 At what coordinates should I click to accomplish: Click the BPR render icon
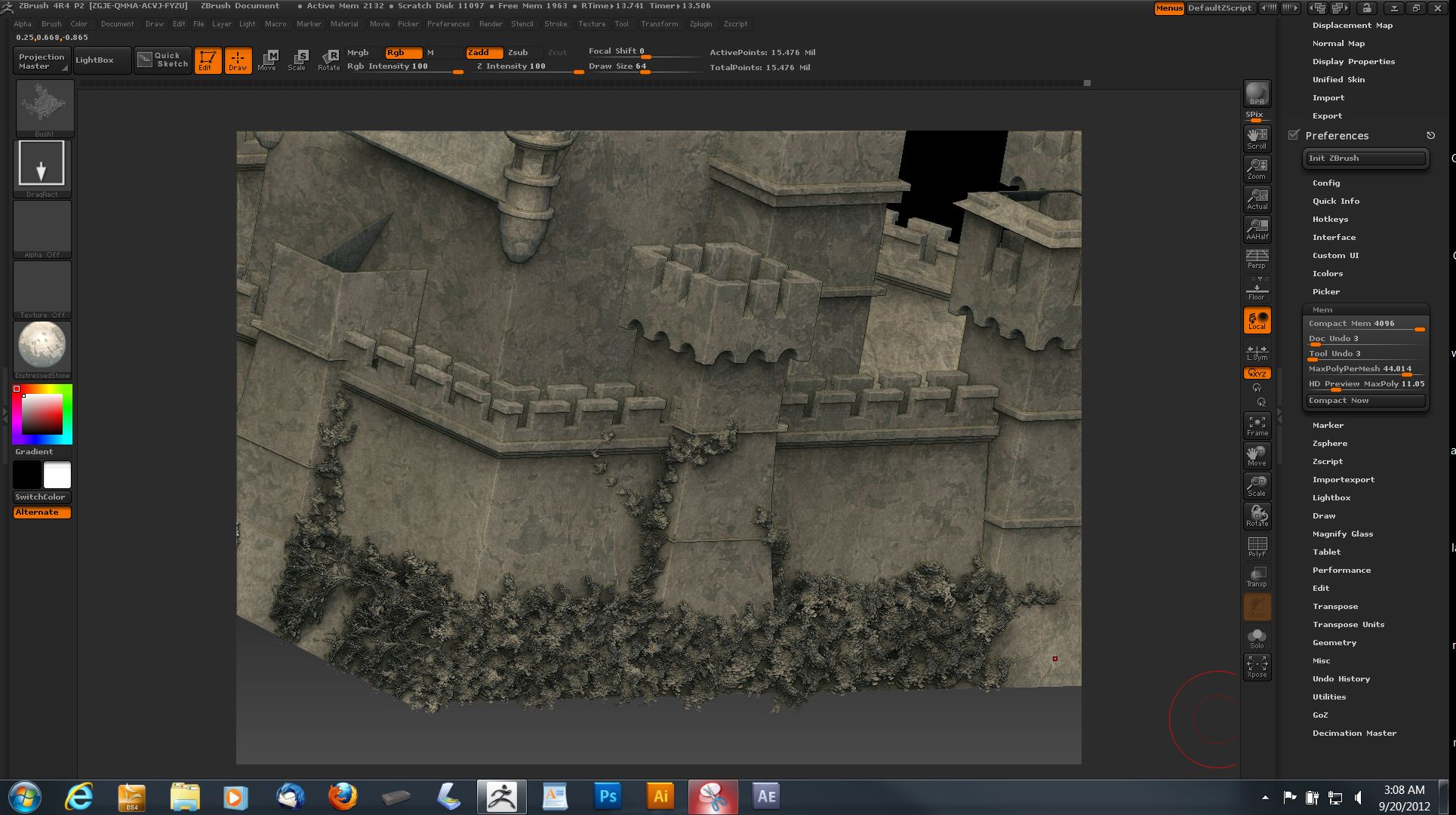(1257, 94)
